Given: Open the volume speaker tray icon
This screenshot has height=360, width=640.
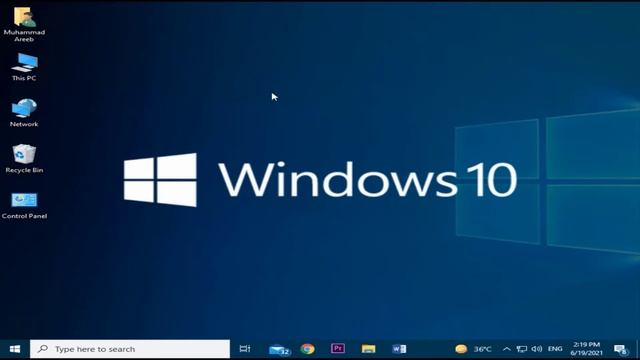Looking at the screenshot, I should pos(537,349).
